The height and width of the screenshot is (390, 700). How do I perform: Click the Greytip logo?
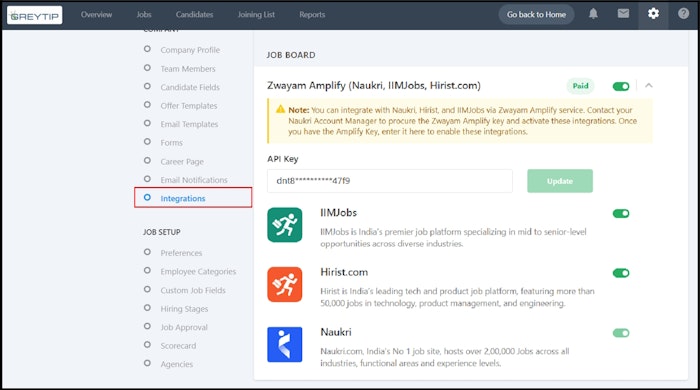coord(34,16)
